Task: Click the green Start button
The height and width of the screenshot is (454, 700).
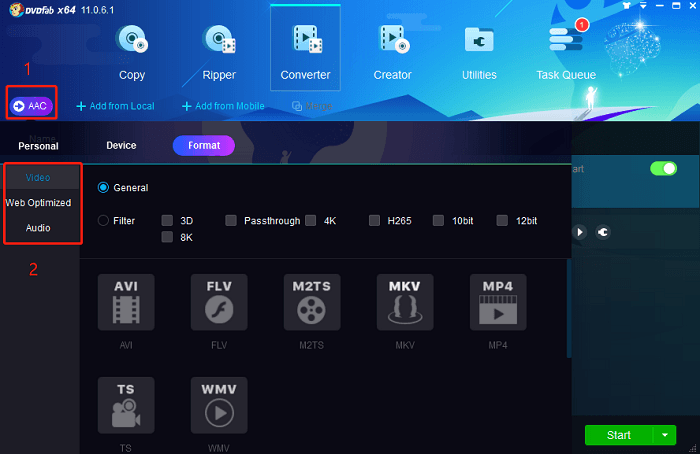Action: pyautogui.click(x=619, y=435)
